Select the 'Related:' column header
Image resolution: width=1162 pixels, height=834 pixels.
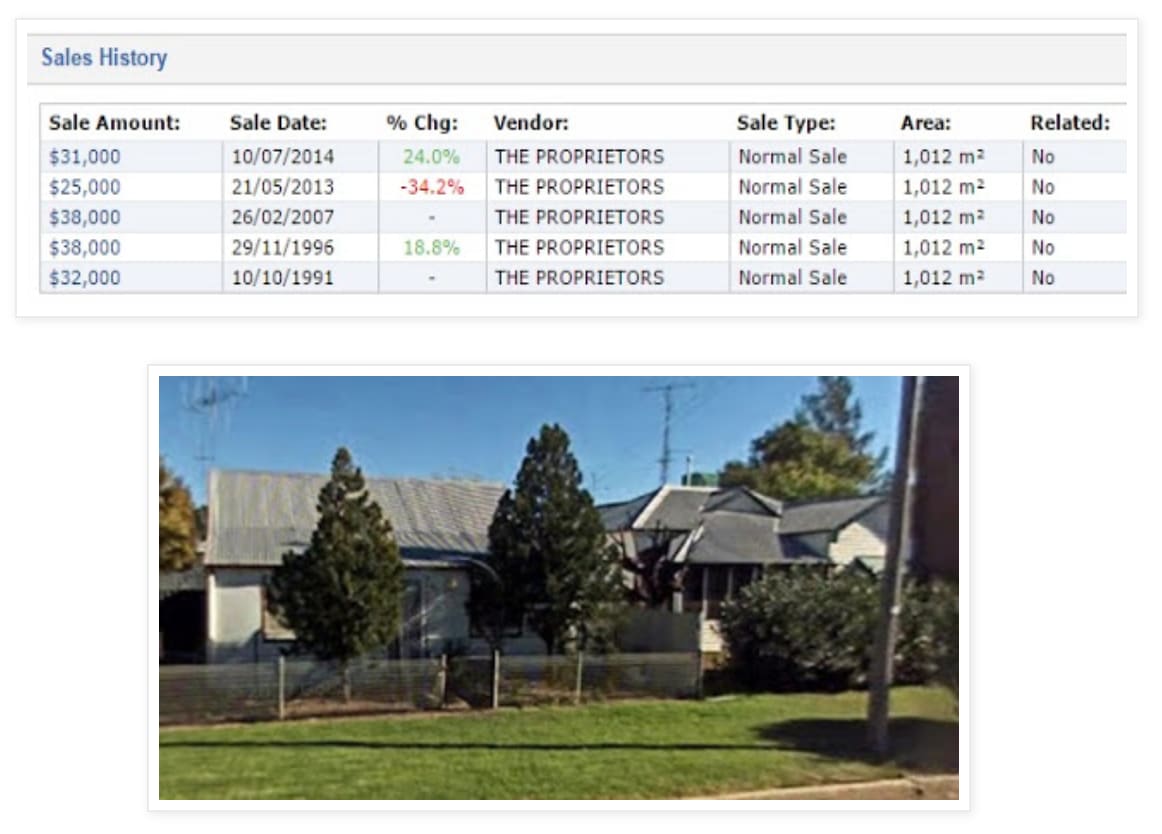tap(1070, 123)
